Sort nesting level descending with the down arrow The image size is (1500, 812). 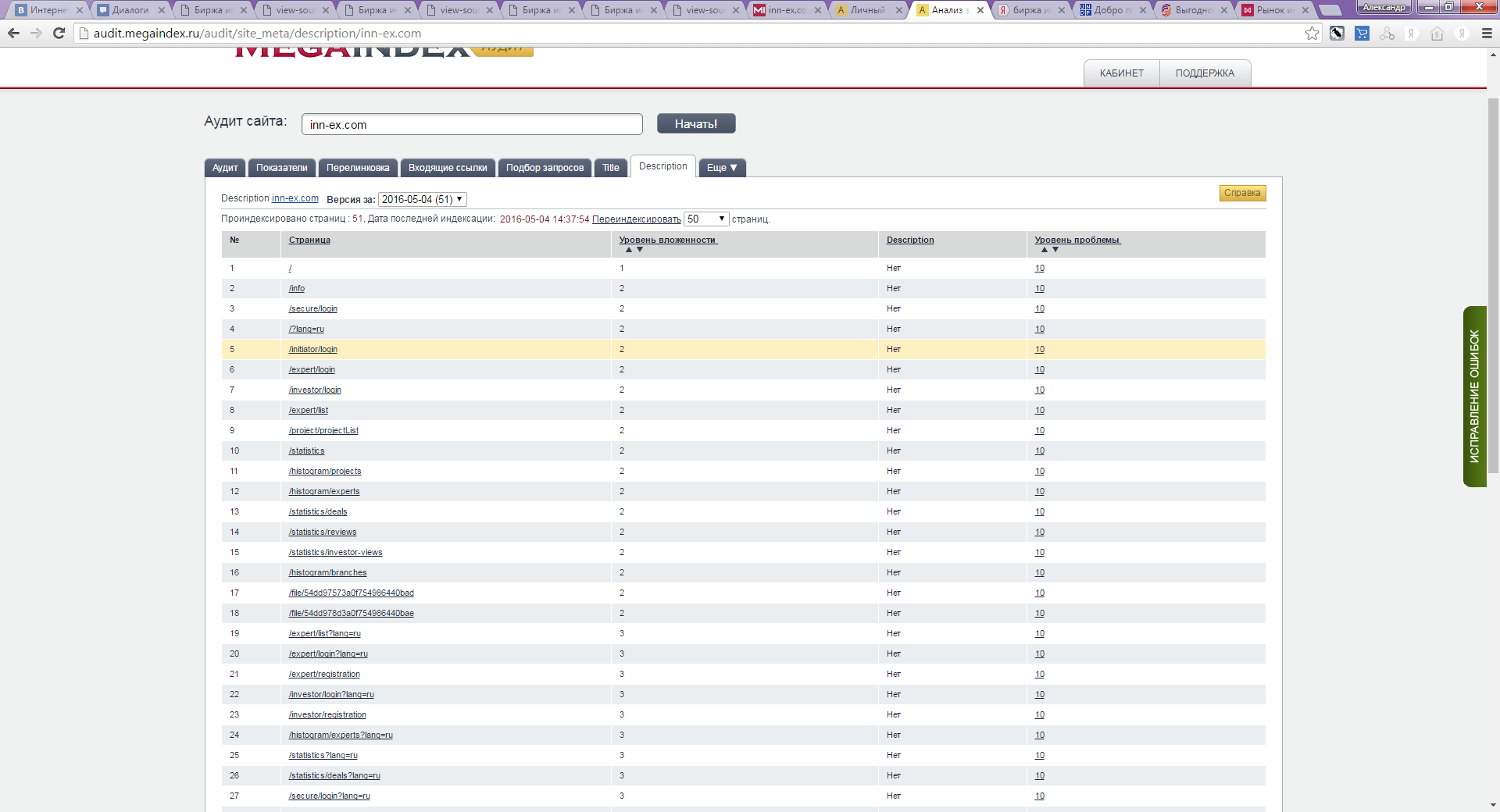click(640, 250)
